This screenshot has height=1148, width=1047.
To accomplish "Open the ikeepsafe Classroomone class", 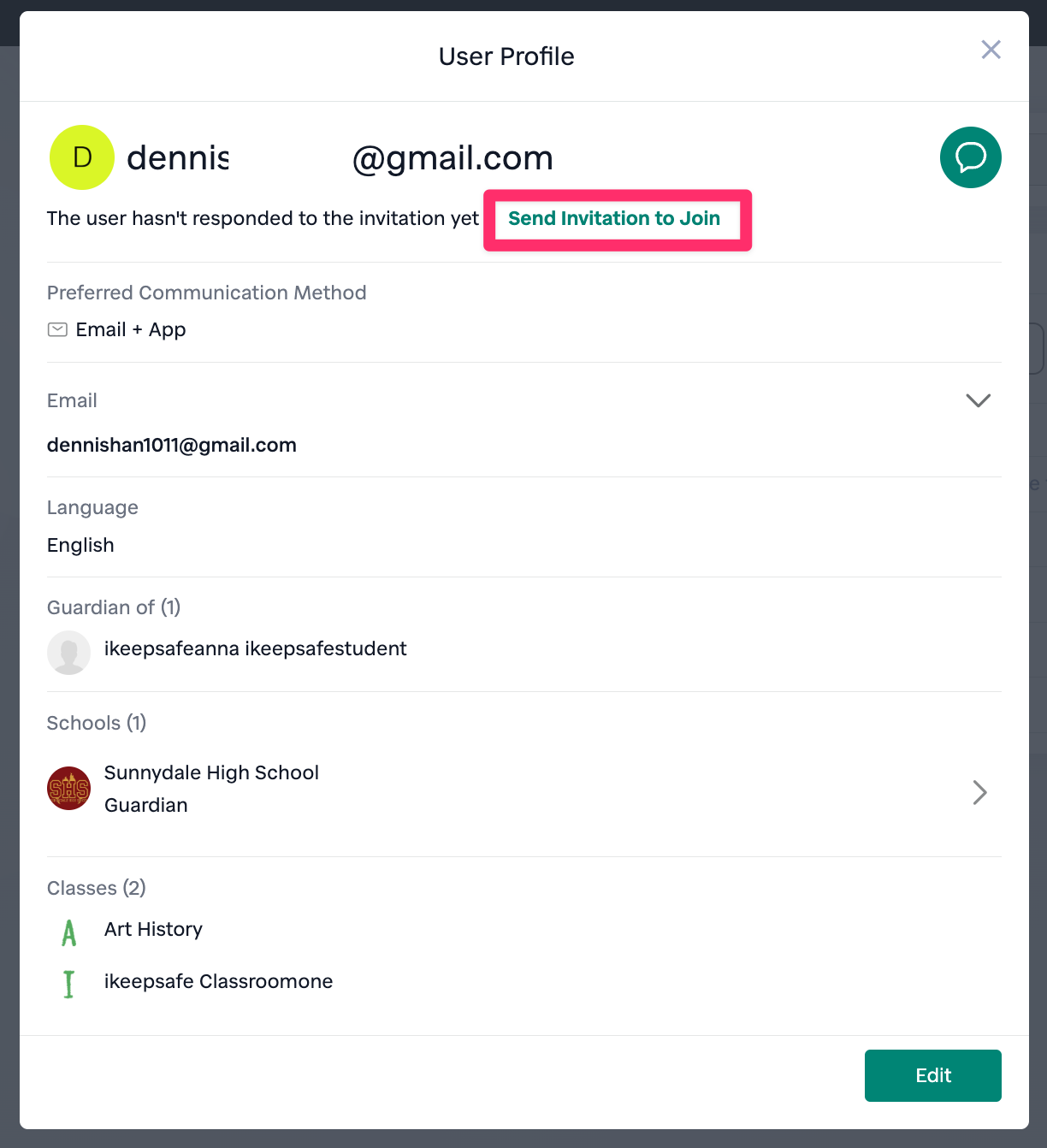I will (x=218, y=982).
